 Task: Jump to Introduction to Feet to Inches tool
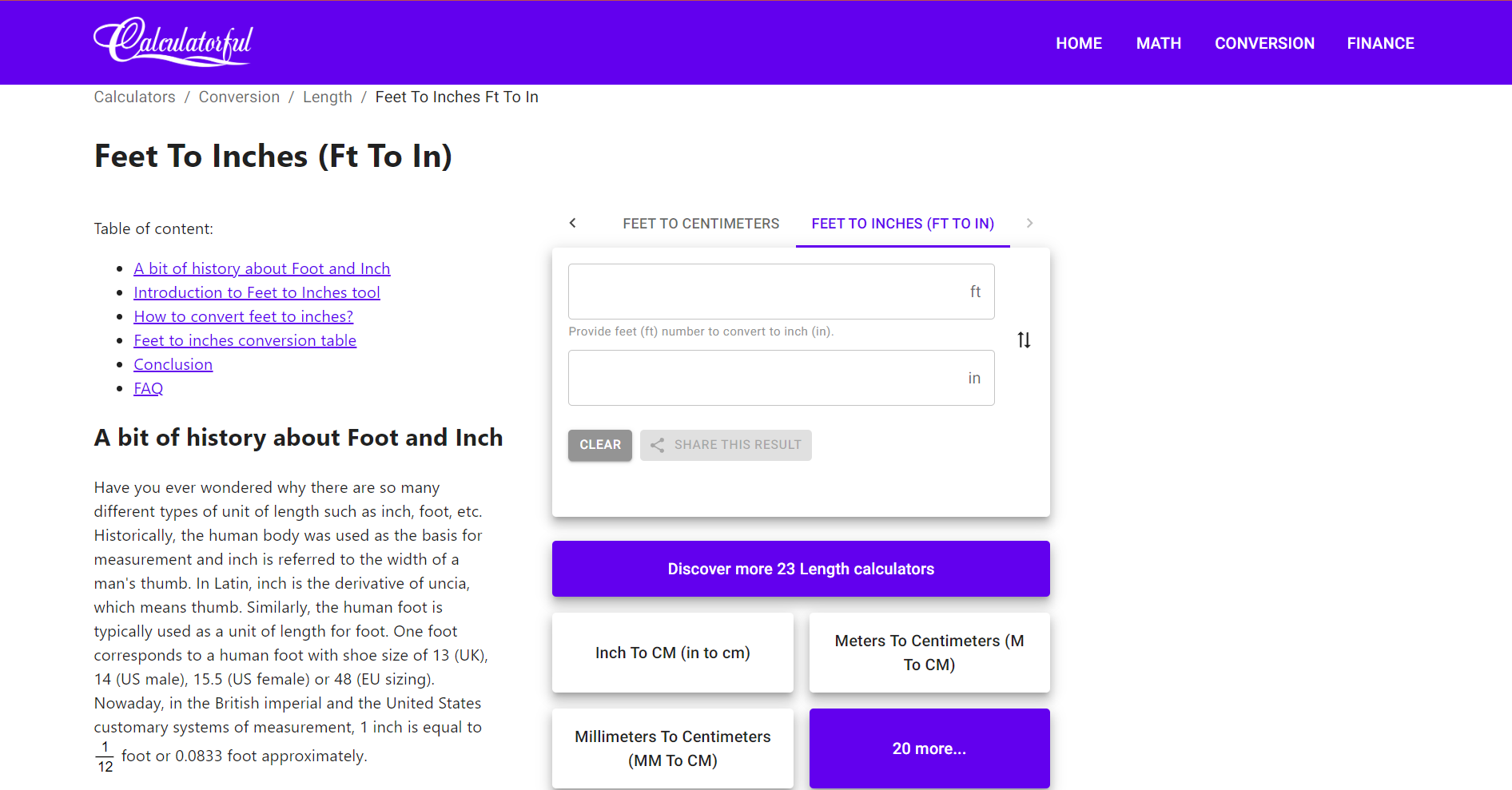pos(257,292)
